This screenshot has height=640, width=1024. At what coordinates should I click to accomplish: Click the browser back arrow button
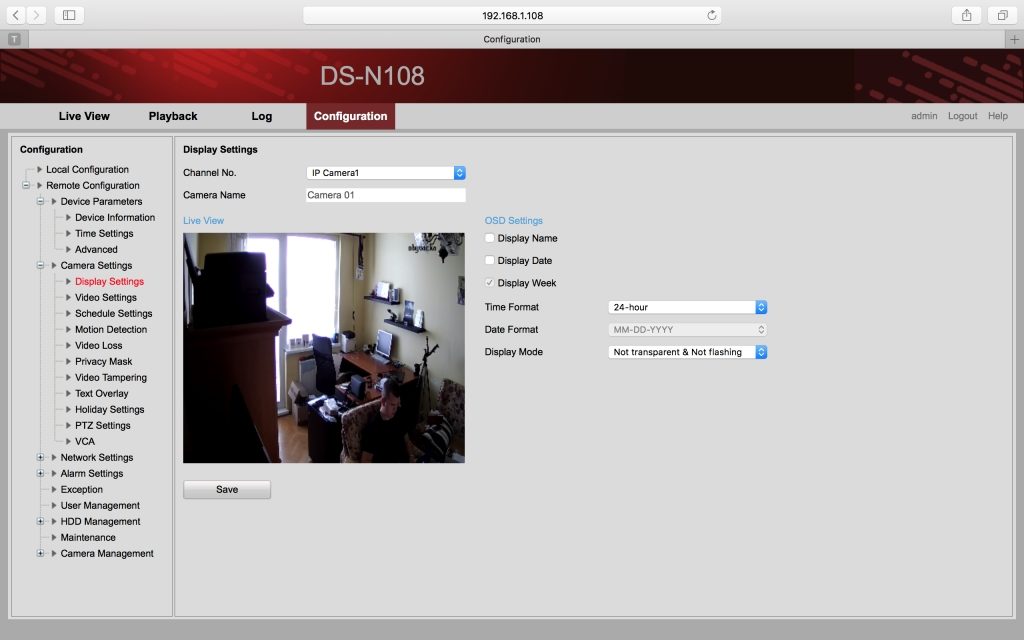pyautogui.click(x=16, y=15)
